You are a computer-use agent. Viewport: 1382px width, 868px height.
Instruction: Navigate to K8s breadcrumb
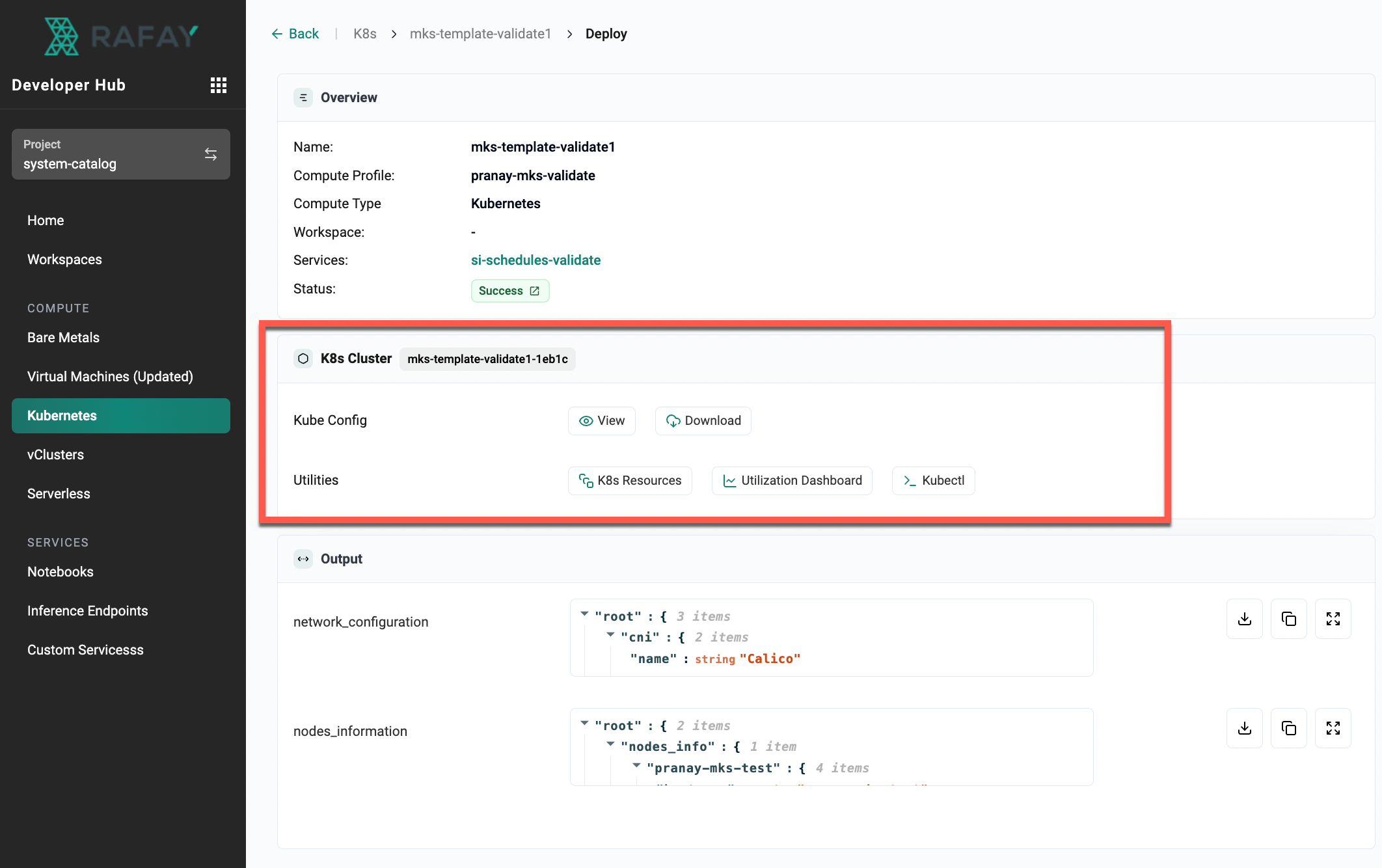(x=365, y=34)
